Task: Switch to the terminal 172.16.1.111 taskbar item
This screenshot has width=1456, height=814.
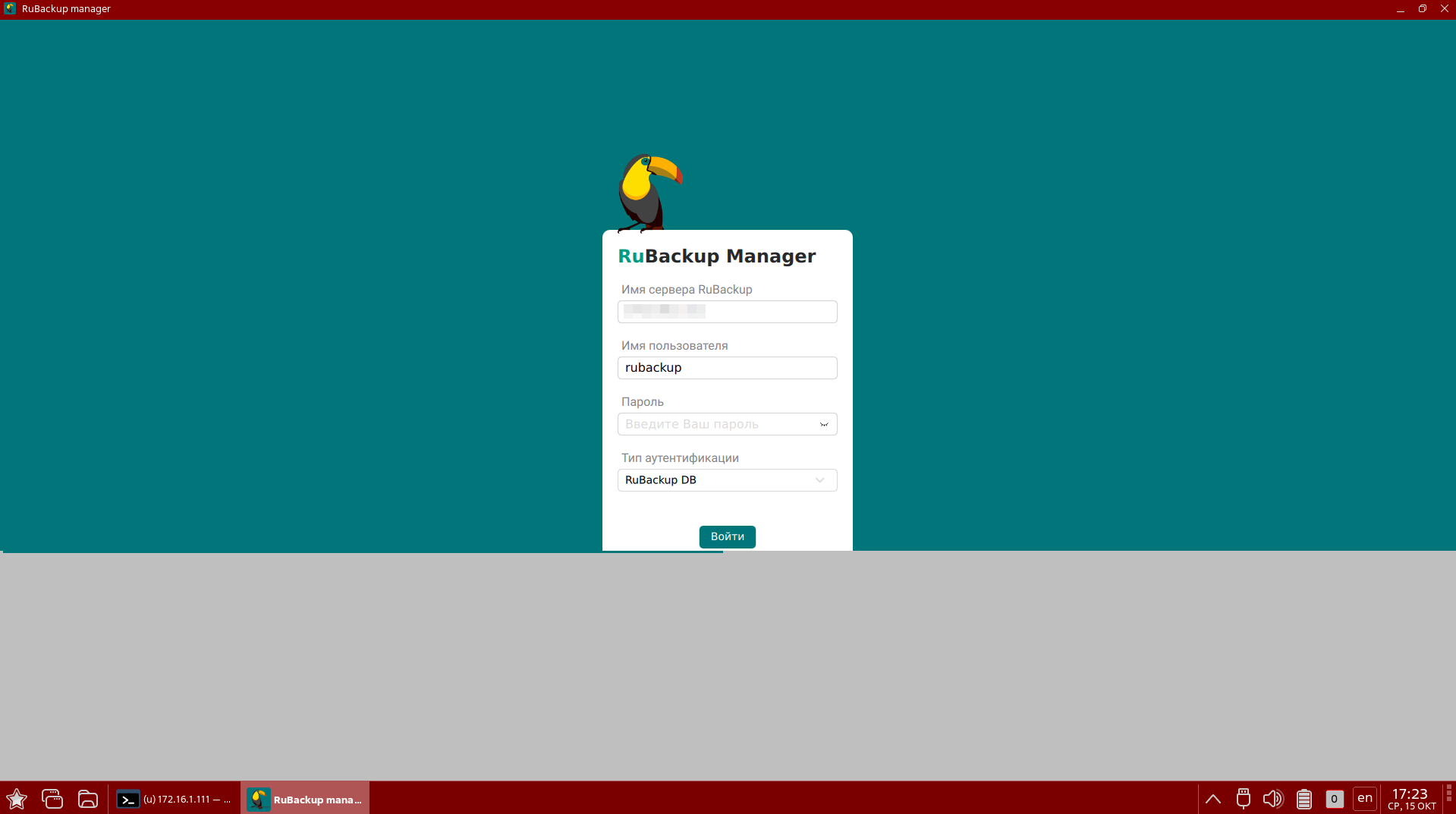Action: (175, 800)
